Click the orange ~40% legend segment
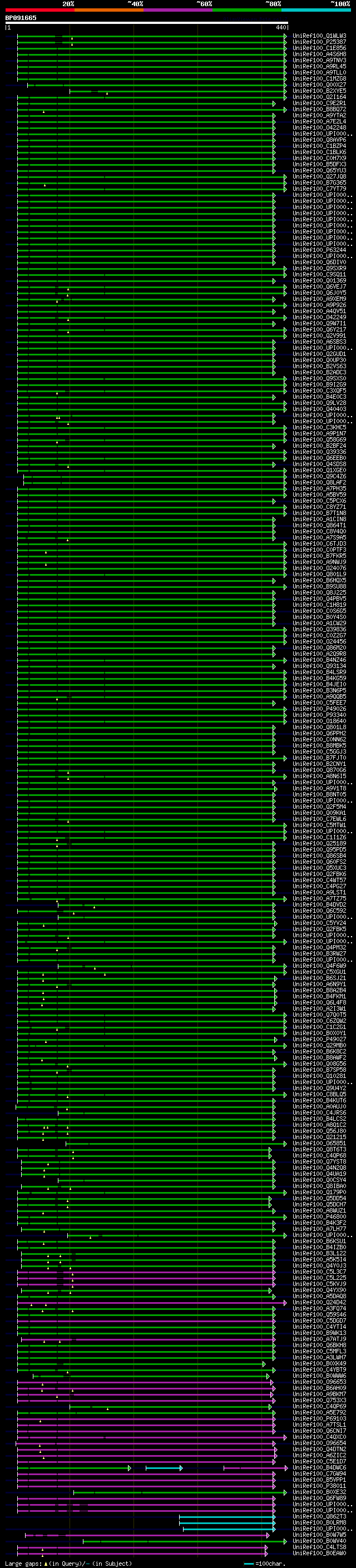Viewport: 356px width, 1568px height. point(109,10)
